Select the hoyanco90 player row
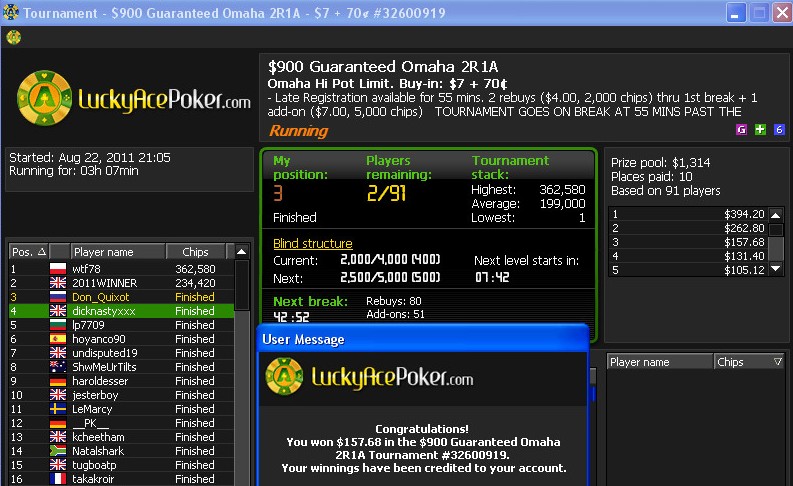 (121, 339)
